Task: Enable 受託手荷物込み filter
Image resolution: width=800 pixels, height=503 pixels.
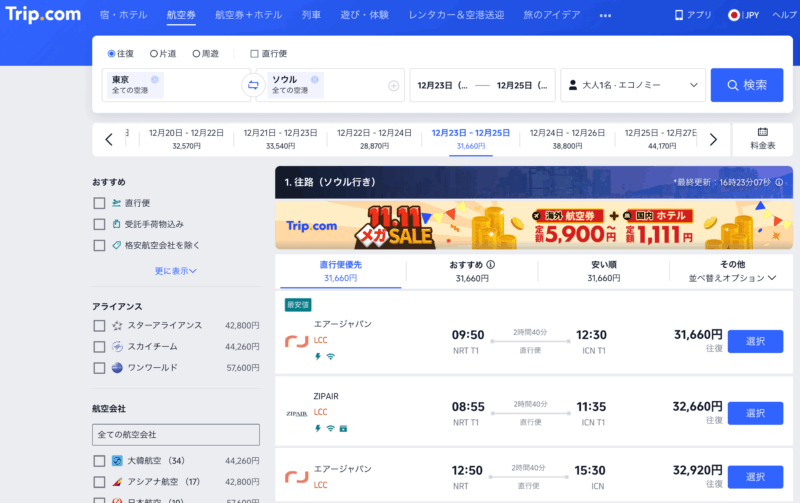Action: tap(99, 224)
